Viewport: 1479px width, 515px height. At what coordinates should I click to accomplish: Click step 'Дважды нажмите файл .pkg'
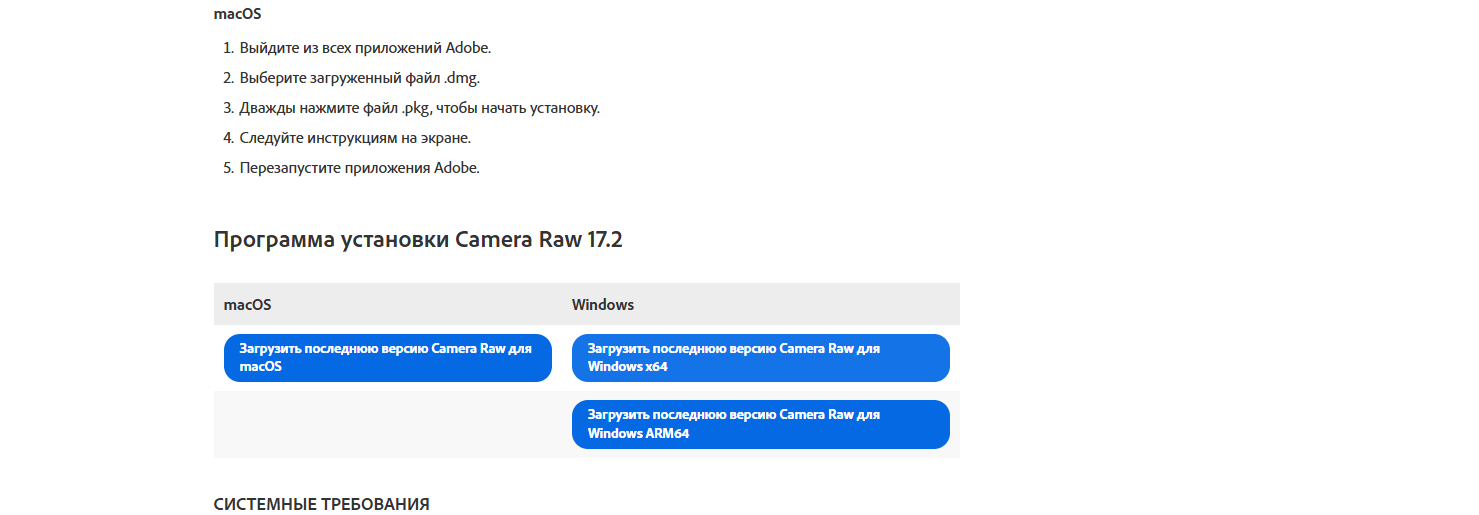420,108
